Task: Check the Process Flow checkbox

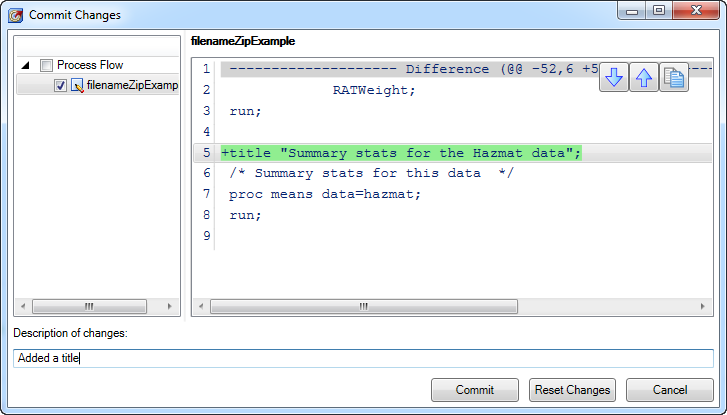Action: pos(46,65)
